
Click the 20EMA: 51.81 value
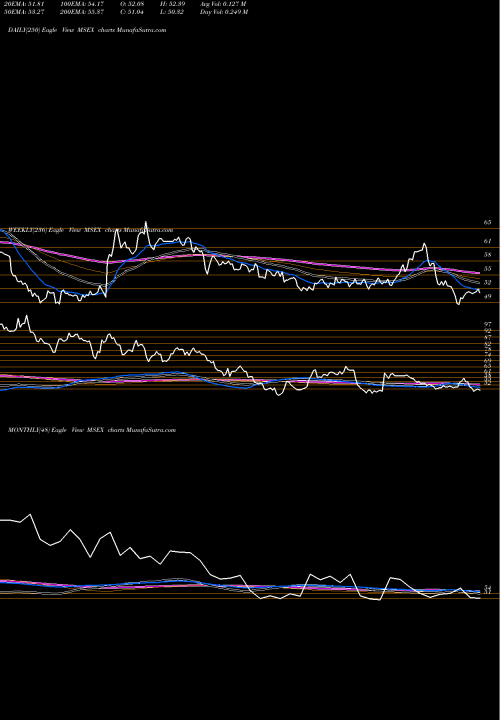click(25, 3)
